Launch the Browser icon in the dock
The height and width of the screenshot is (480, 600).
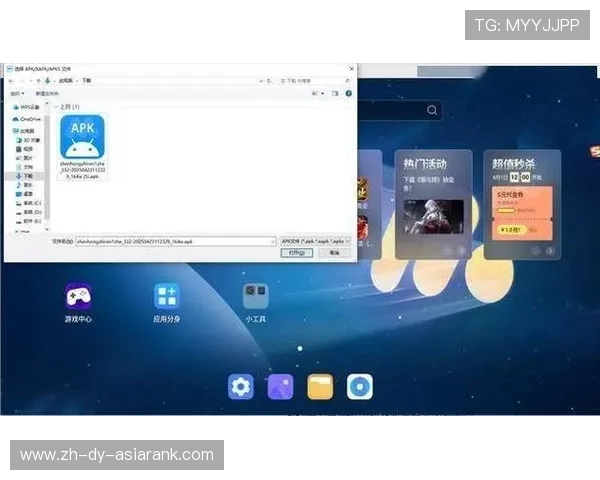coord(360,387)
